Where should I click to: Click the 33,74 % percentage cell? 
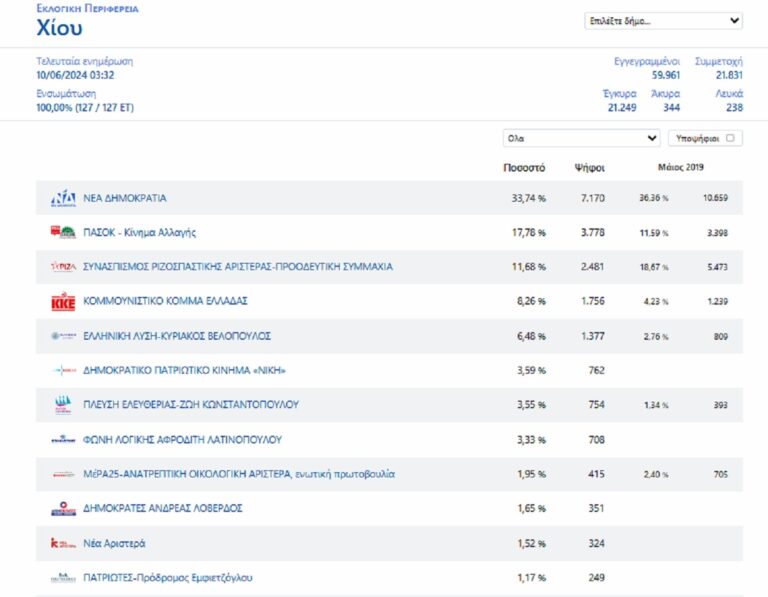click(528, 198)
